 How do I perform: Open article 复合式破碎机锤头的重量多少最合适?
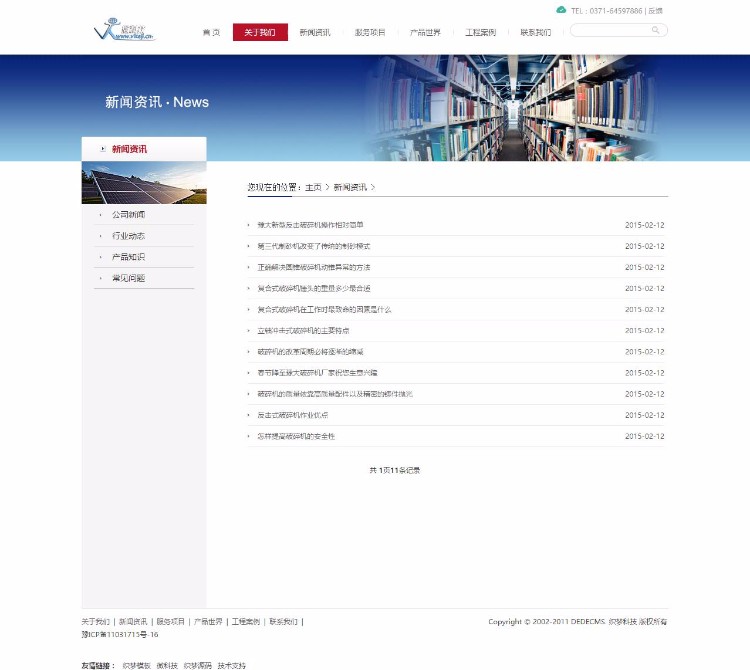[314, 288]
